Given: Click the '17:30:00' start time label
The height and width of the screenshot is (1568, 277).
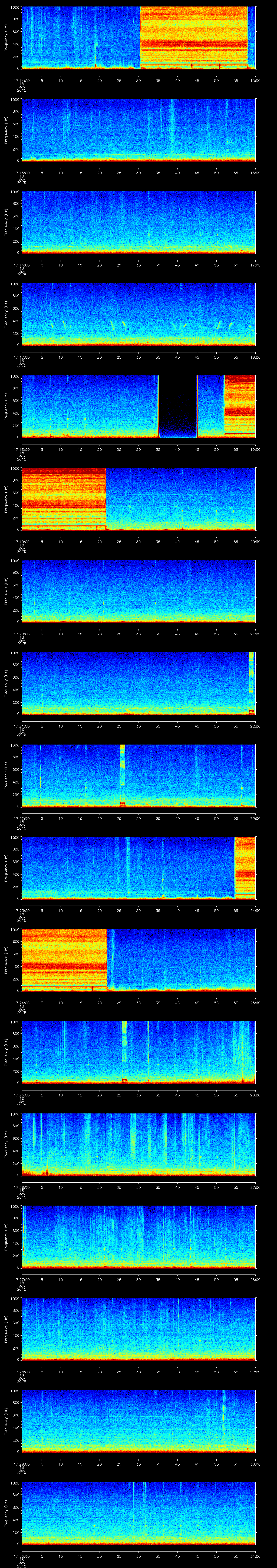Looking at the screenshot, I should pyautogui.click(x=22, y=1556).
